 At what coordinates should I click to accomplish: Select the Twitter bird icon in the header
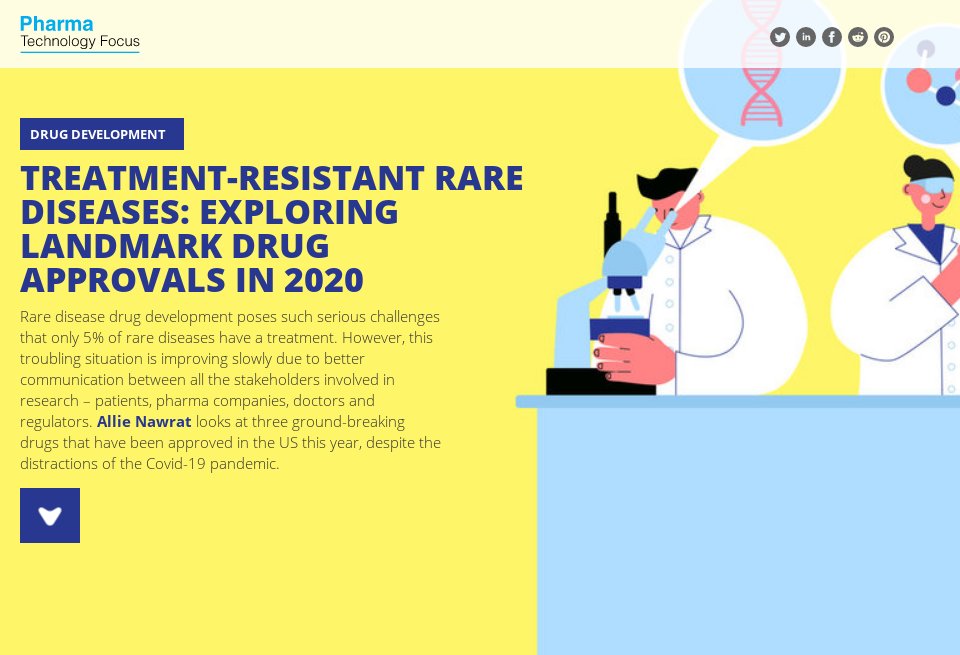click(780, 37)
